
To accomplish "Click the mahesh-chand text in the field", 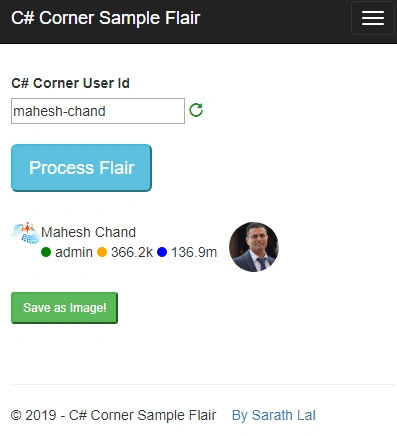I will 59,111.
